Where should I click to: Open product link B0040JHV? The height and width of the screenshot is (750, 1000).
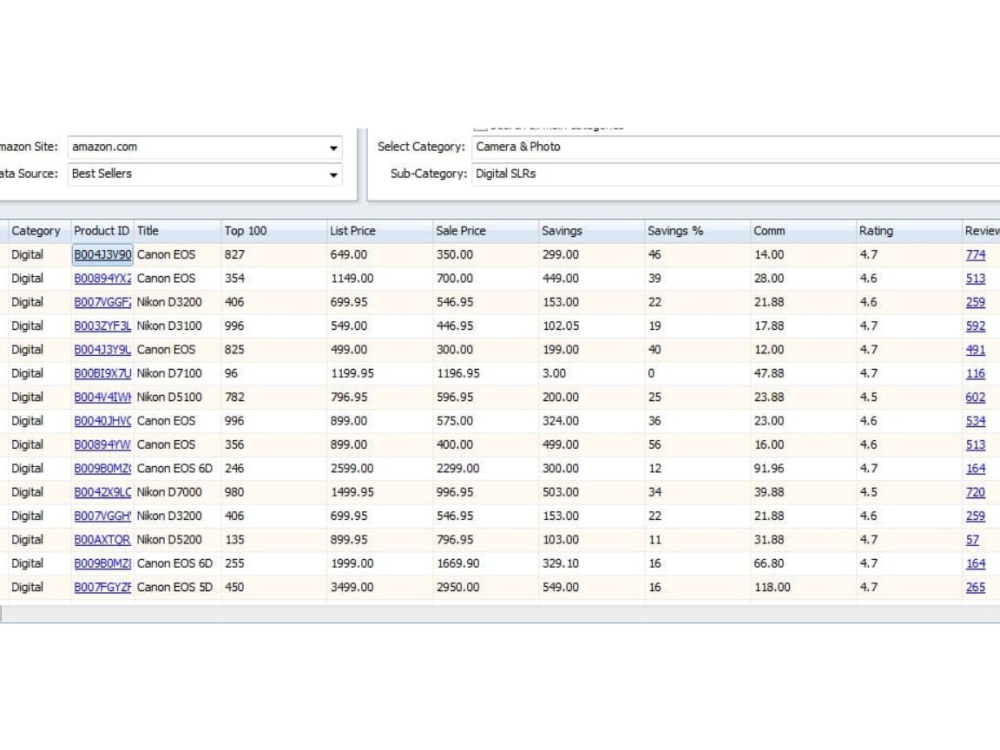coord(103,421)
